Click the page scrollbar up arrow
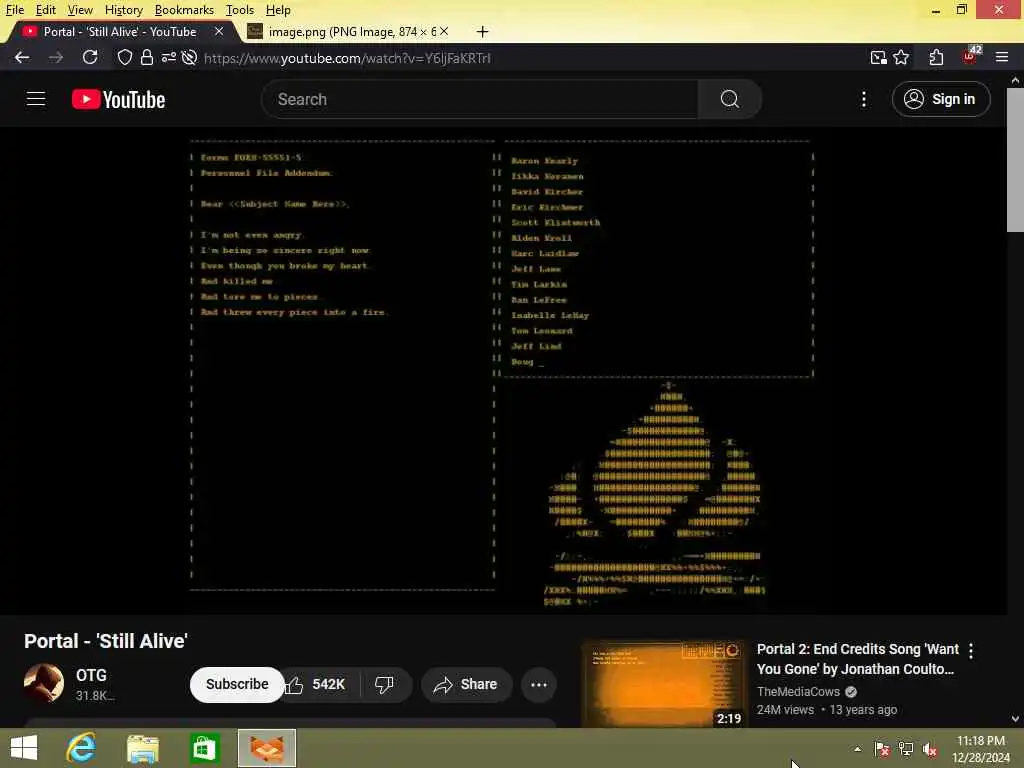Viewport: 1024px width, 768px height. [1015, 80]
